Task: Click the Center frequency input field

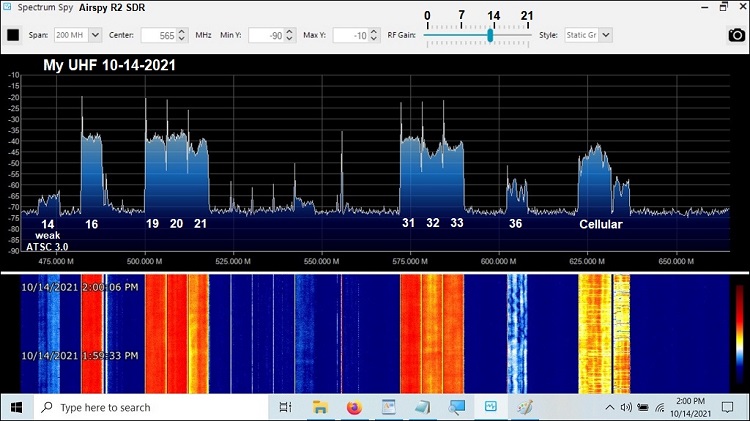Action: click(158, 35)
